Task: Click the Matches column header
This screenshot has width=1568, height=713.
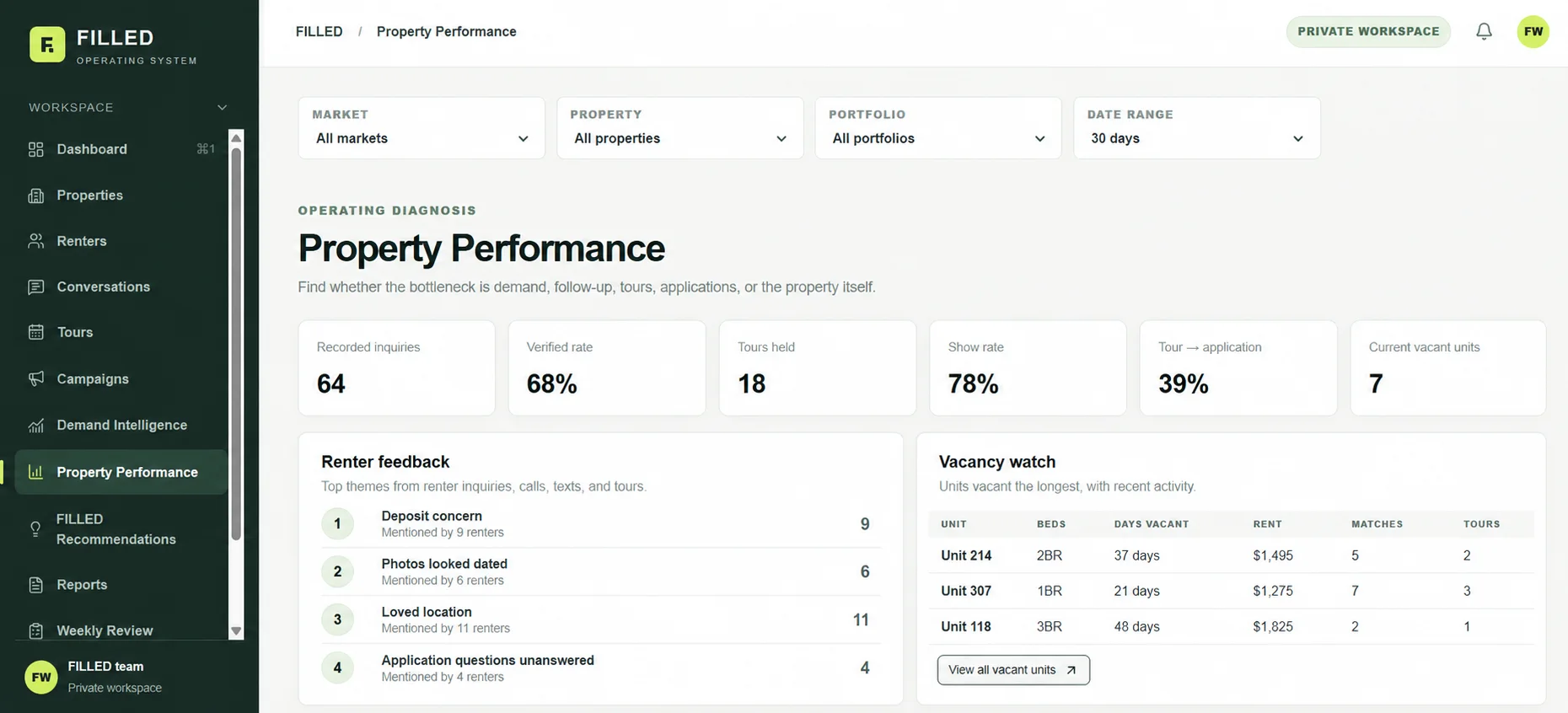Action: point(1377,524)
